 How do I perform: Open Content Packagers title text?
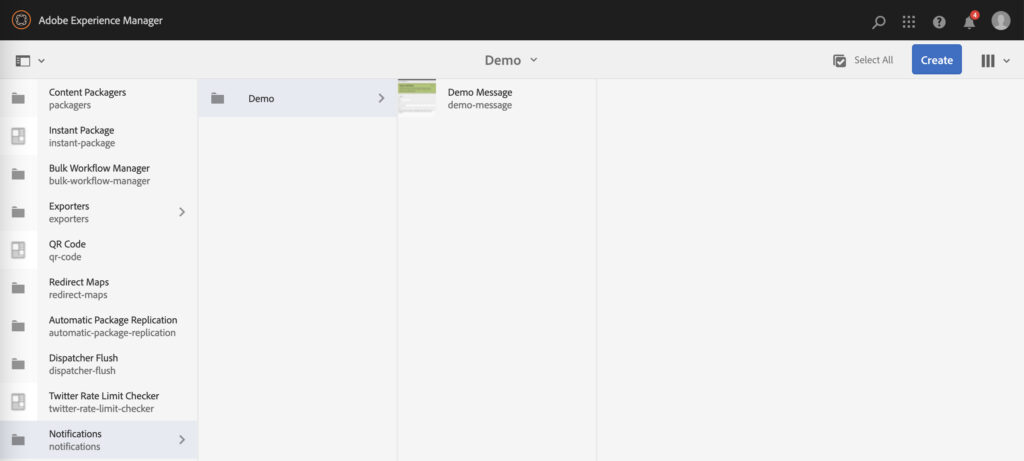click(88, 92)
